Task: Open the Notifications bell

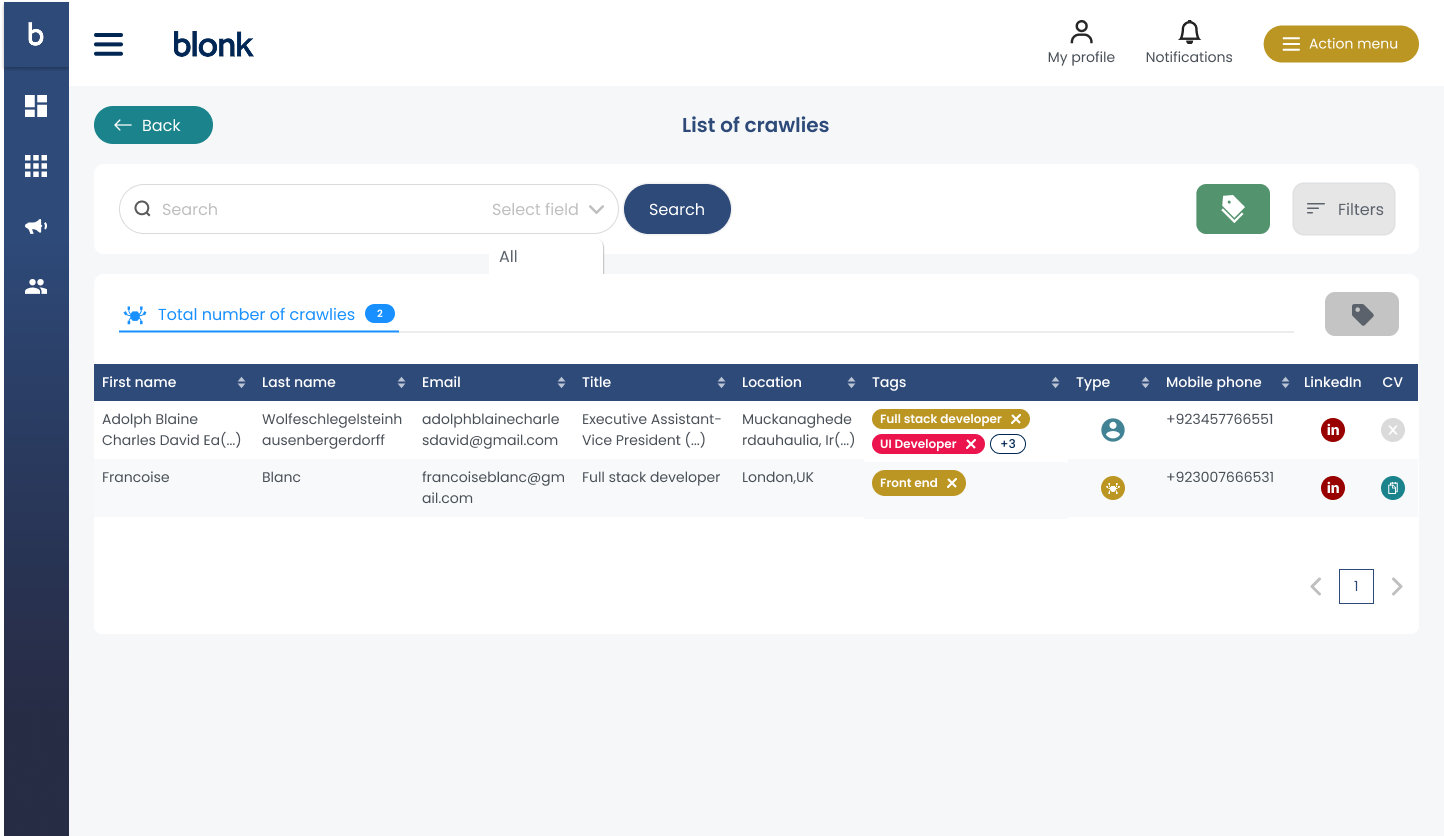Action: tap(1188, 44)
